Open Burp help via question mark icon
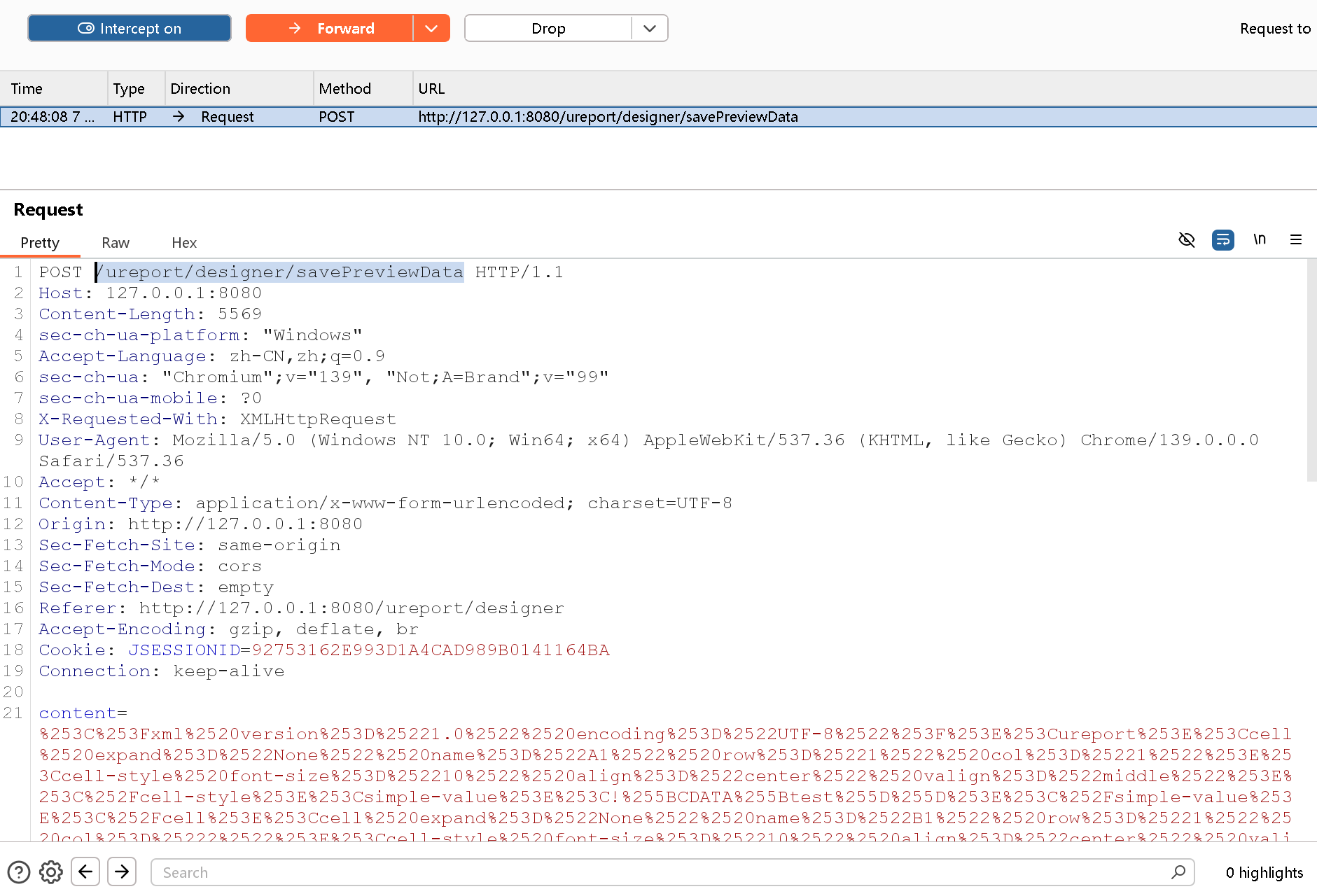The width and height of the screenshot is (1317, 896). click(18, 871)
